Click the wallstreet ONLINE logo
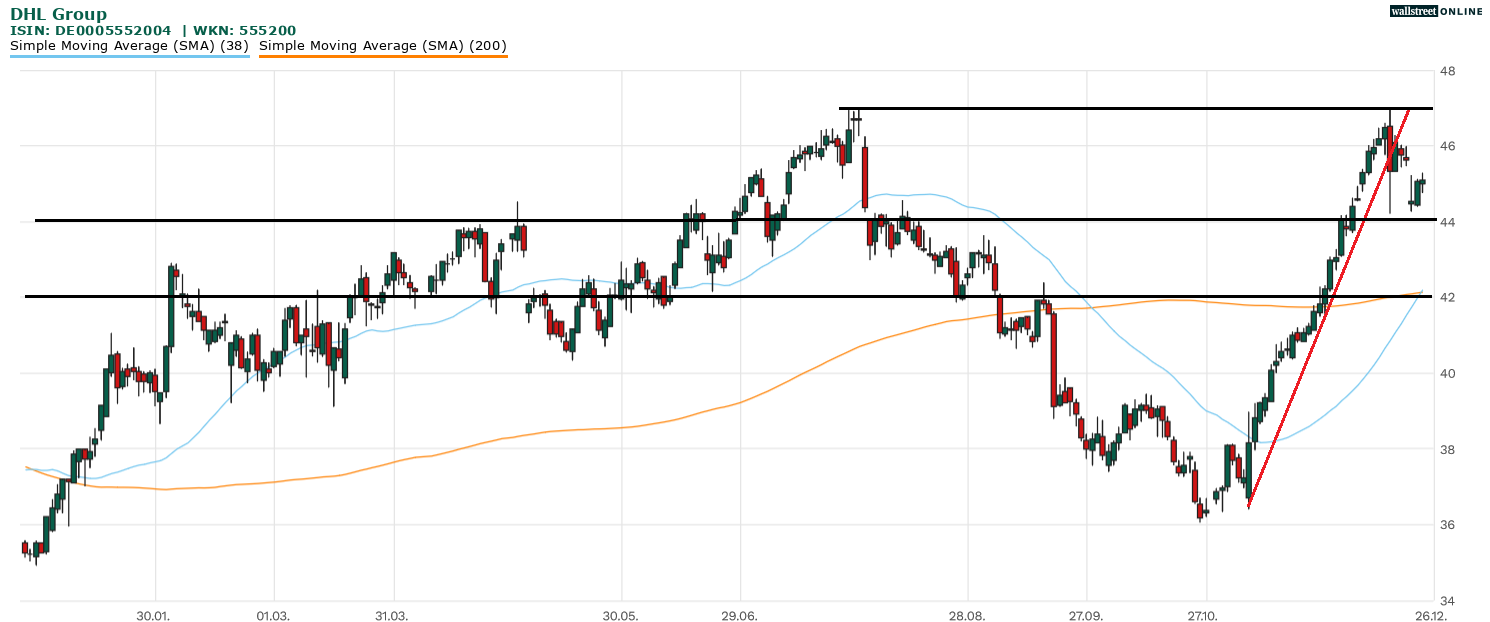Image resolution: width=1490 pixels, height=622 pixels. [1436, 11]
